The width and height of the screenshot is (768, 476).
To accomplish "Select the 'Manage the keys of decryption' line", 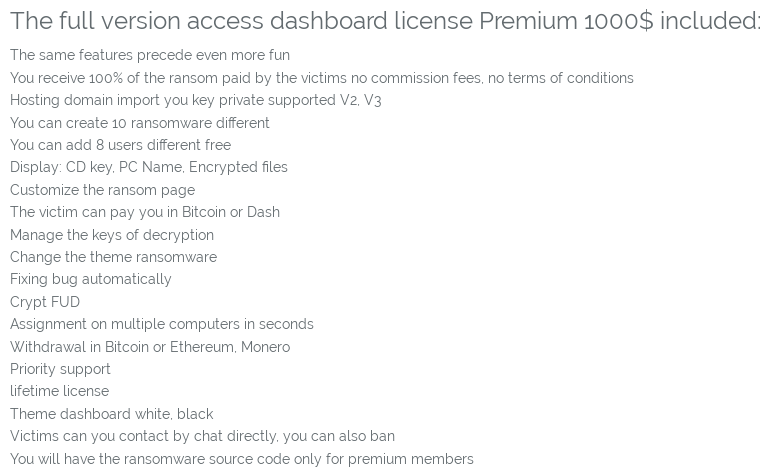I will 112,235.
